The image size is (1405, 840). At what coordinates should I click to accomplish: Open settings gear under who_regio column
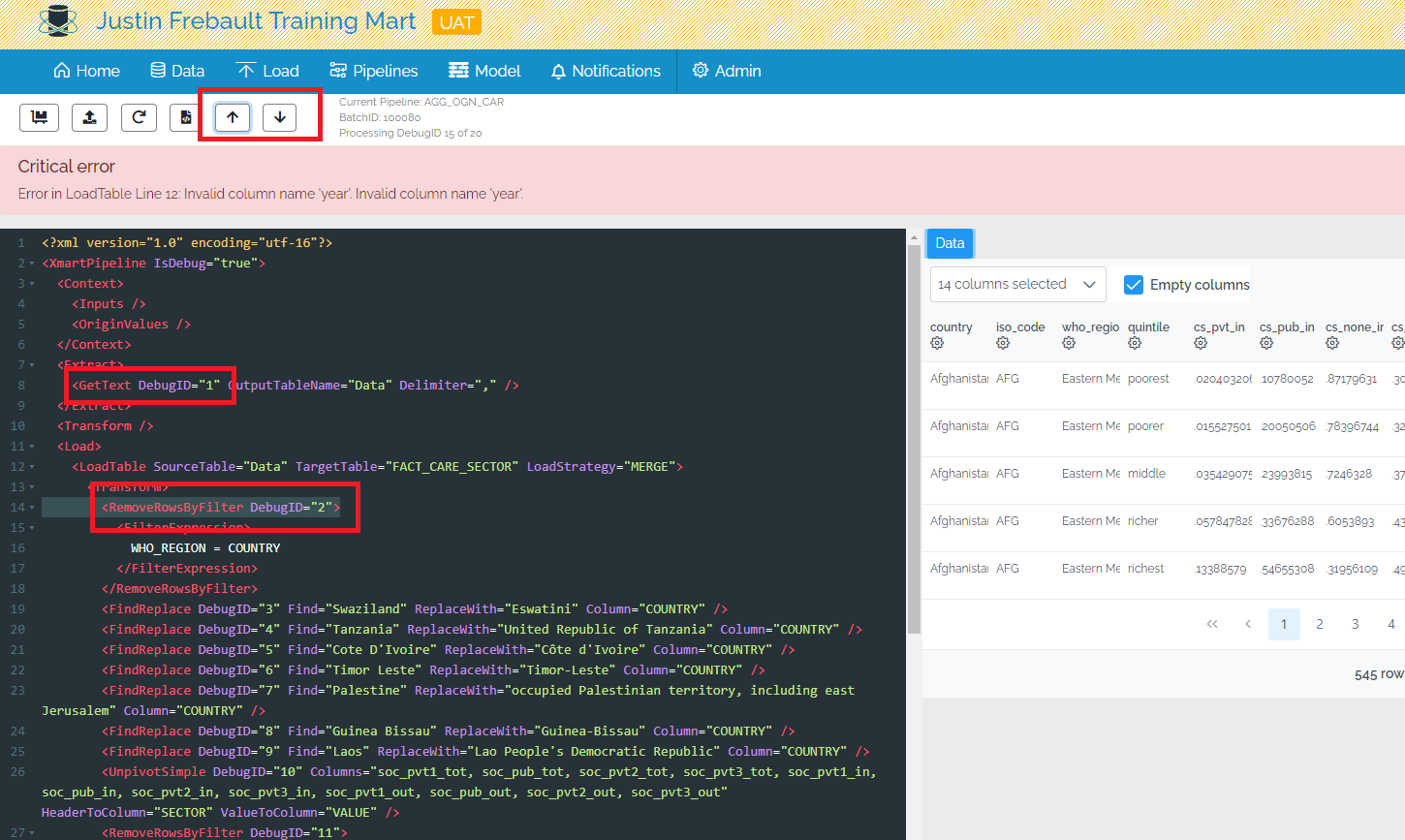(x=1069, y=343)
